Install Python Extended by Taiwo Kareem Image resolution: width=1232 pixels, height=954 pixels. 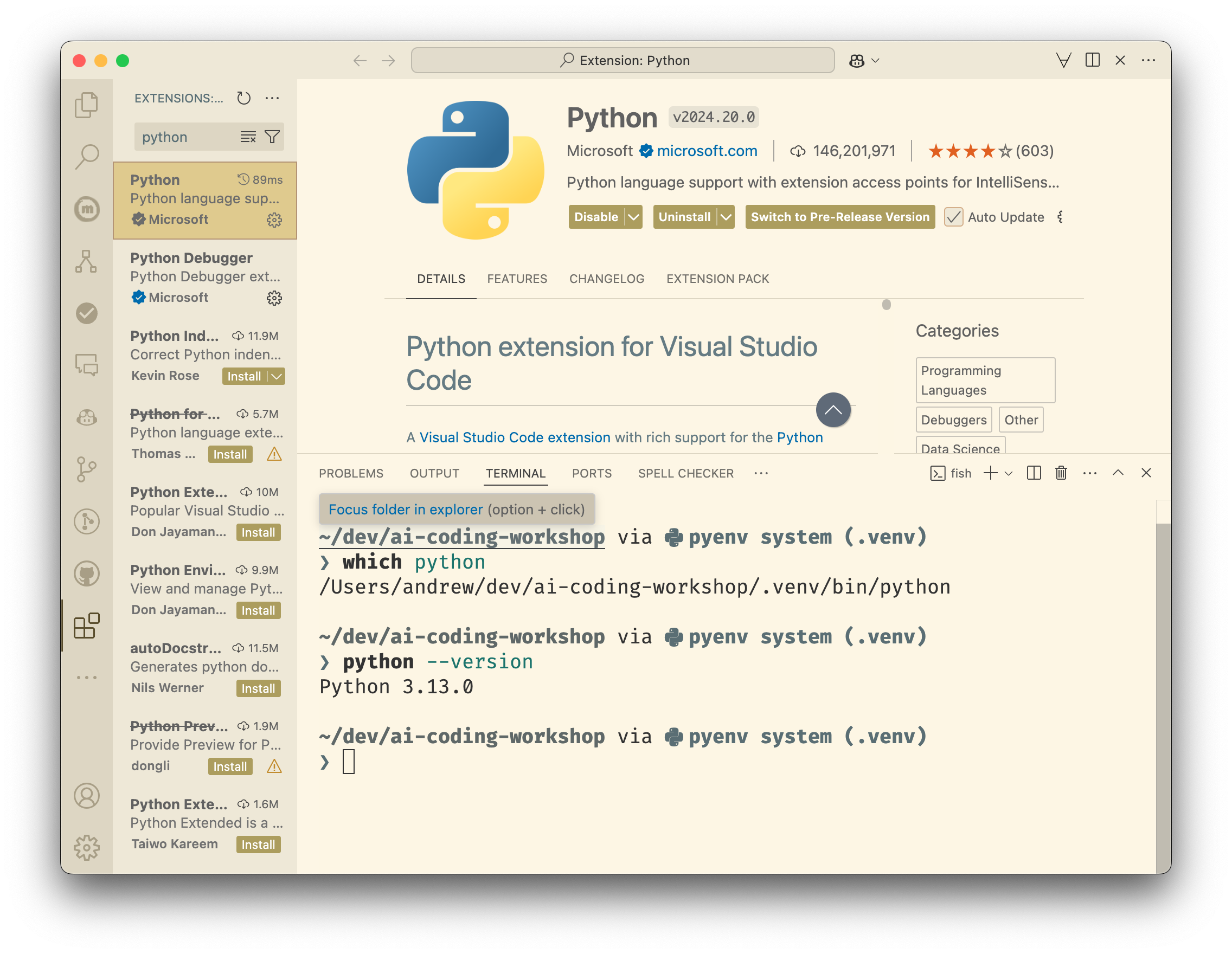coord(258,845)
